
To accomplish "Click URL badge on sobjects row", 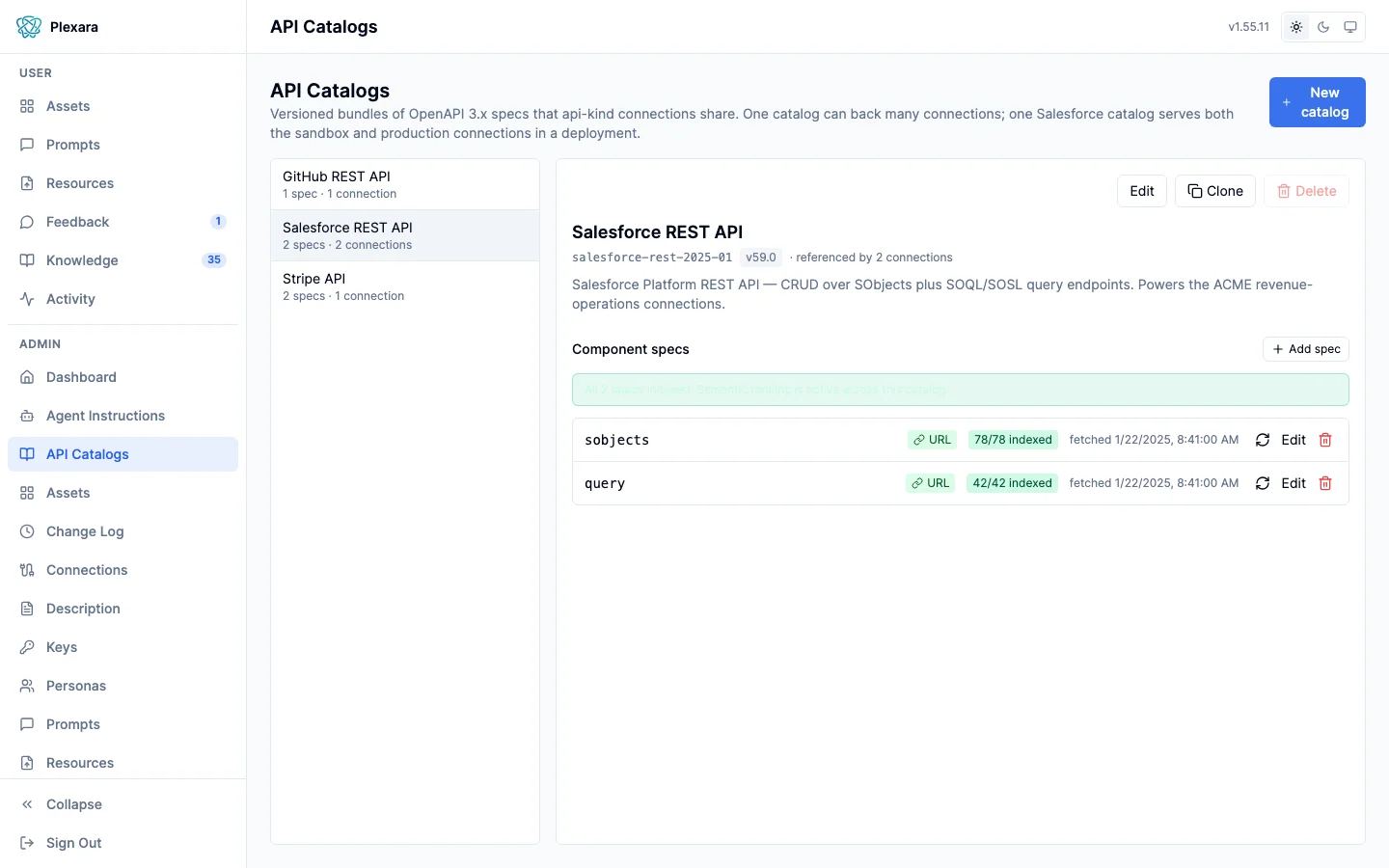I will tap(932, 440).
